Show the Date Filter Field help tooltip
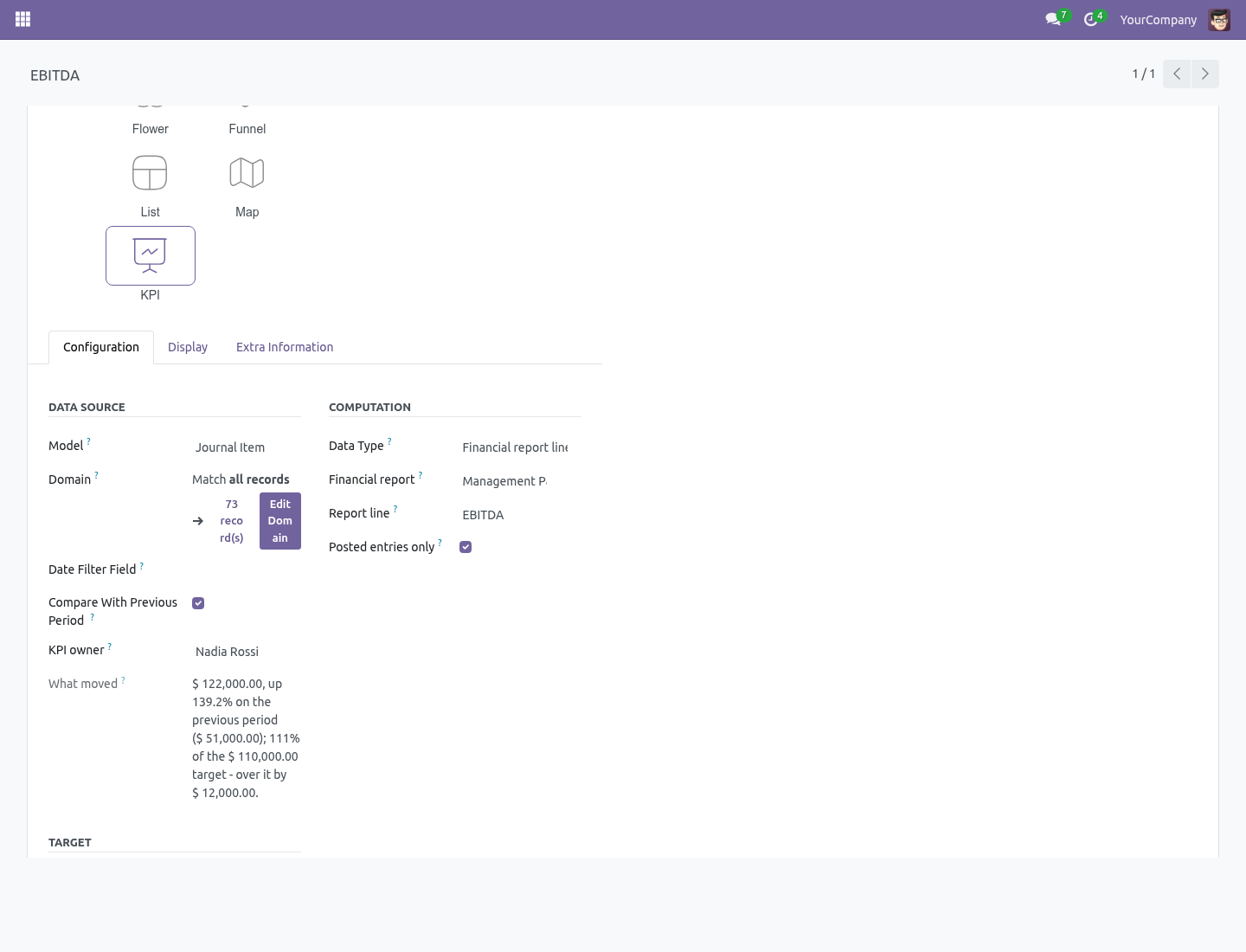 coord(141,565)
